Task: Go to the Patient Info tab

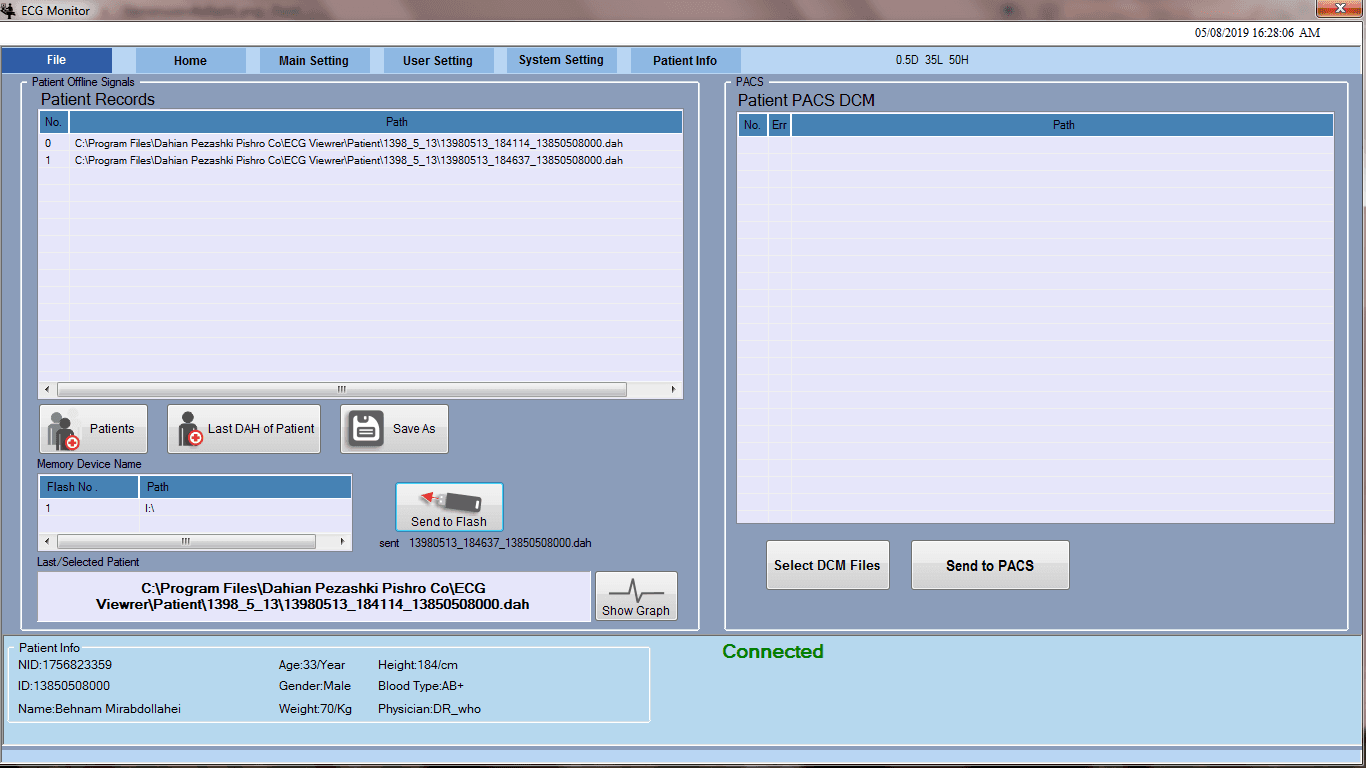Action: coord(685,60)
